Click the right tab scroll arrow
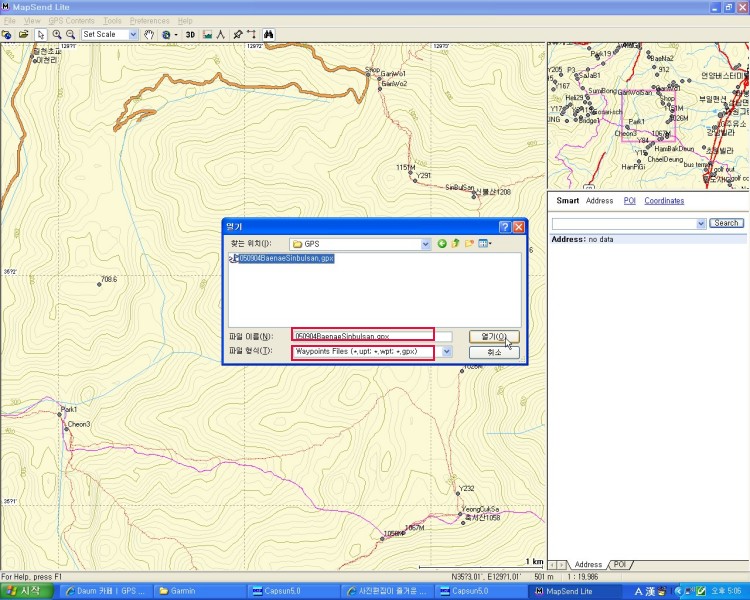750x600 pixels. 562,565
